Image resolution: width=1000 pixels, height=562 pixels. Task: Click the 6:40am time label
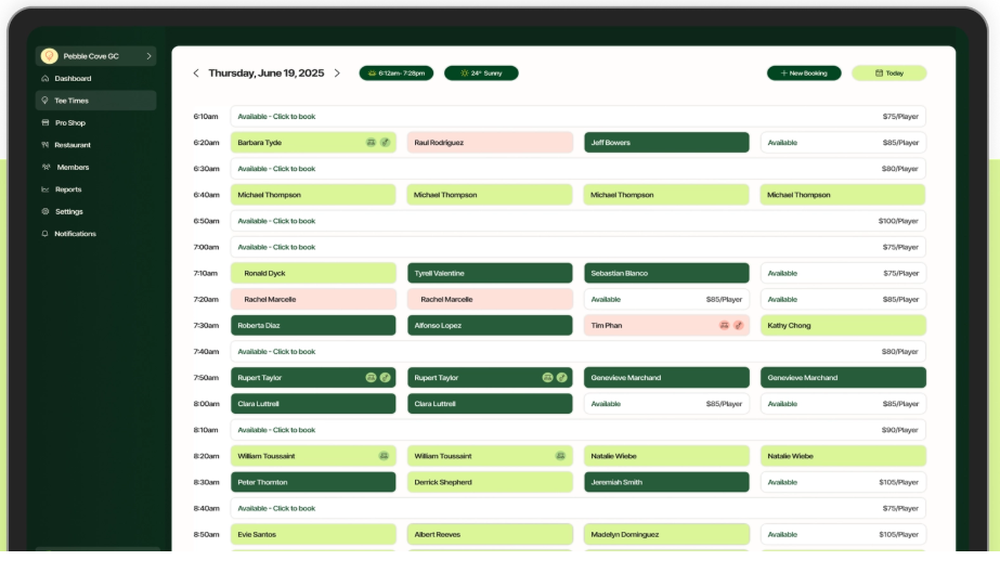[x=206, y=195]
